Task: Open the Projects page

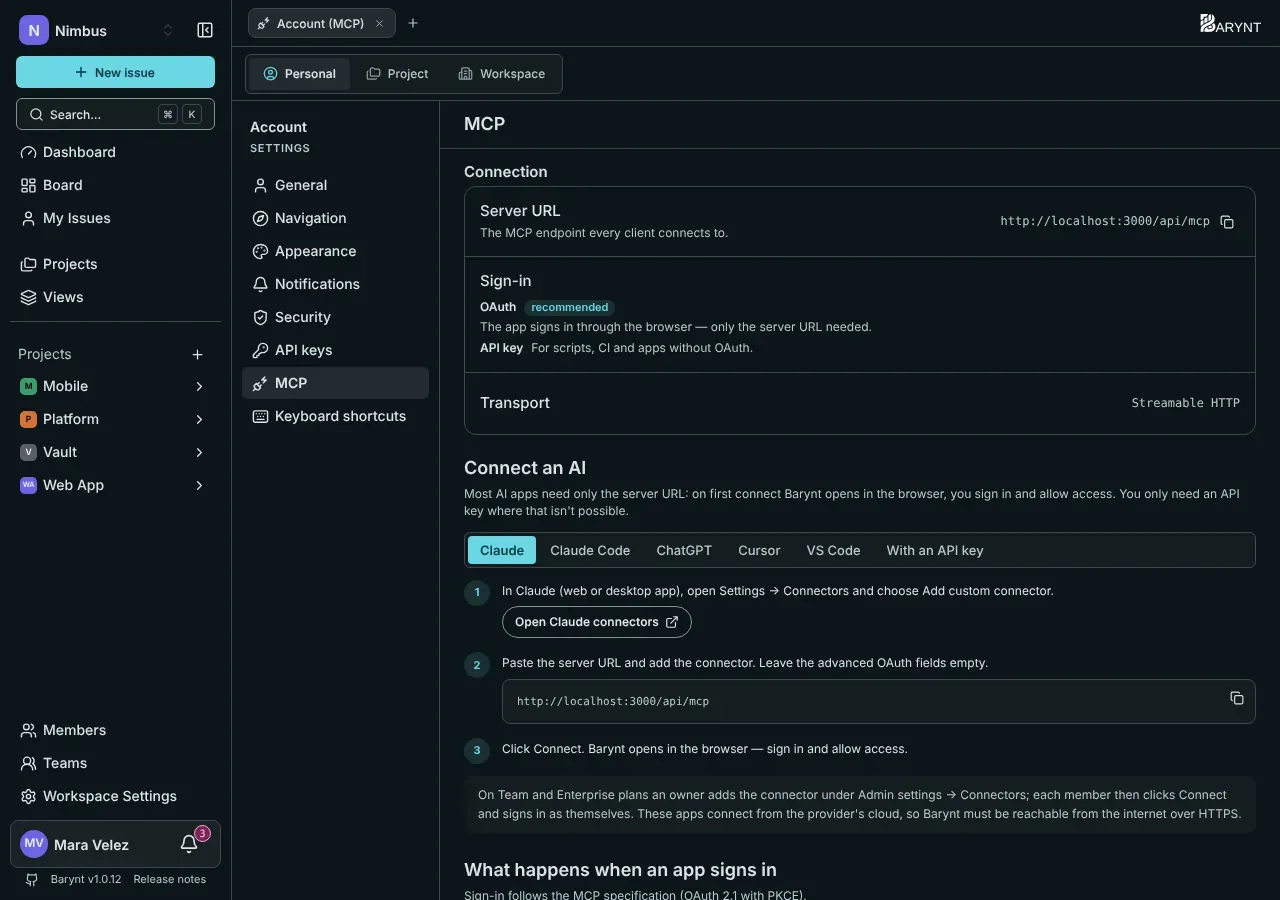Action: click(115, 264)
